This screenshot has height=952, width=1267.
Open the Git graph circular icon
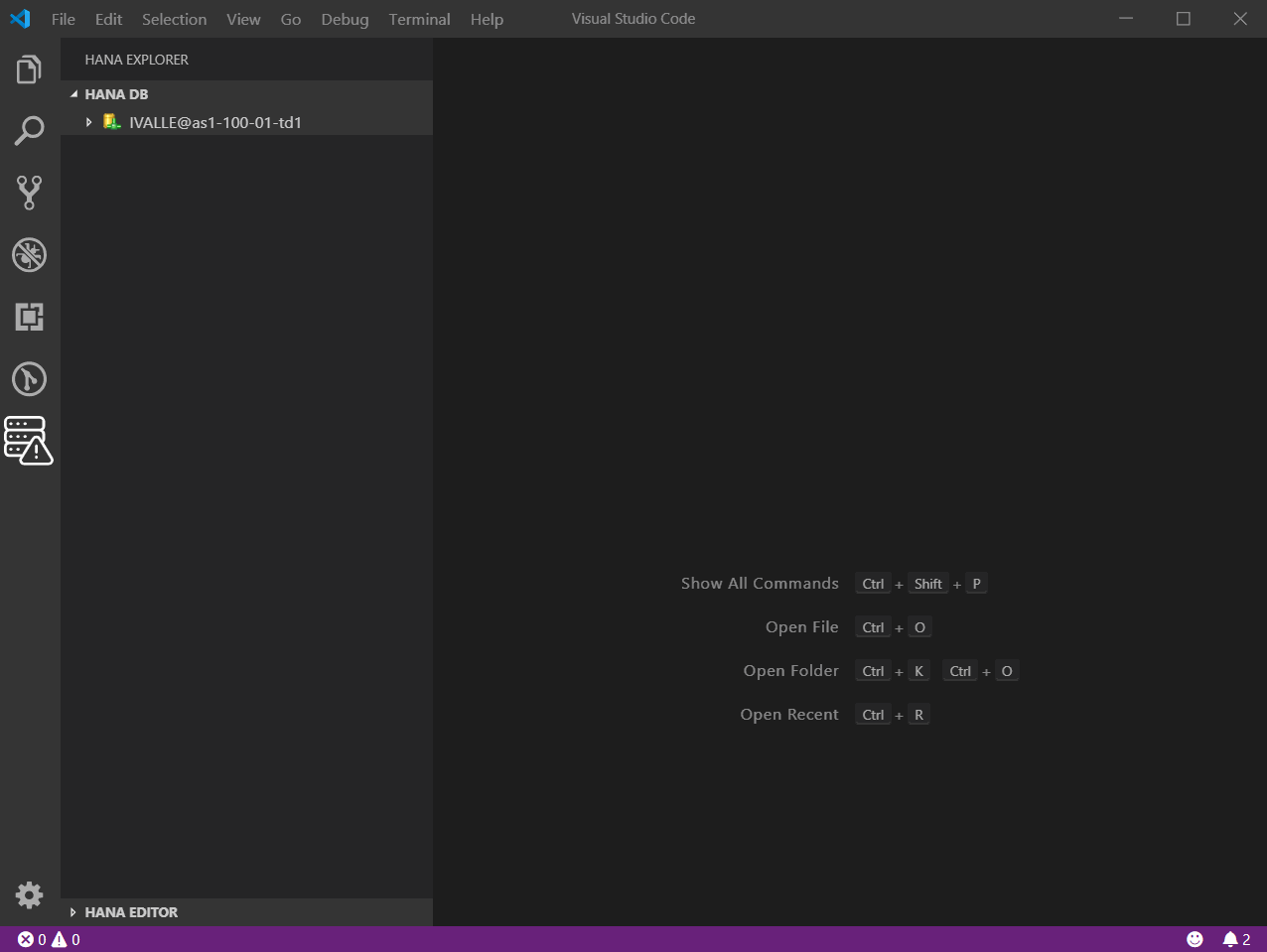point(29,378)
